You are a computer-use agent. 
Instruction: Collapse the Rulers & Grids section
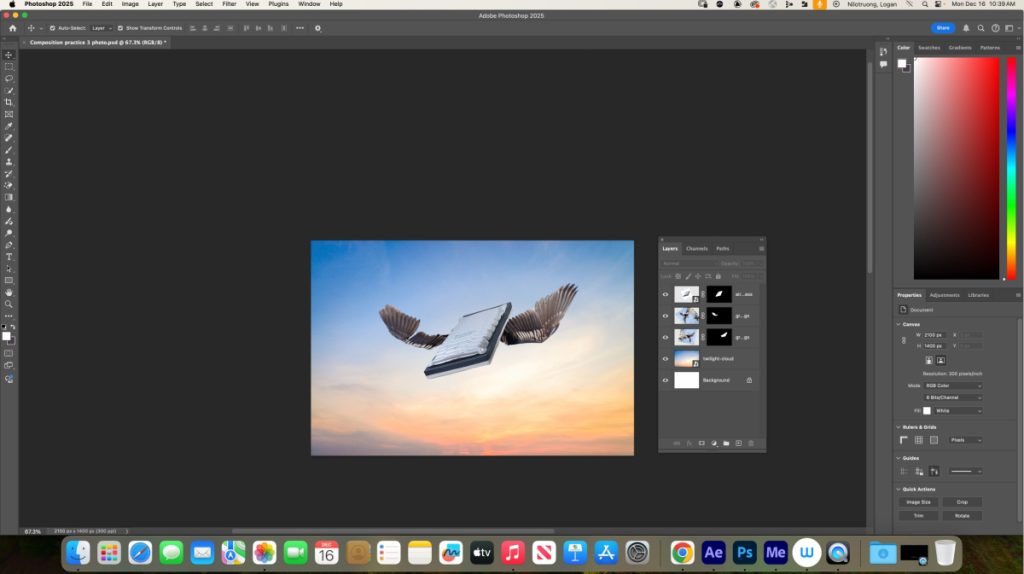(x=898, y=427)
